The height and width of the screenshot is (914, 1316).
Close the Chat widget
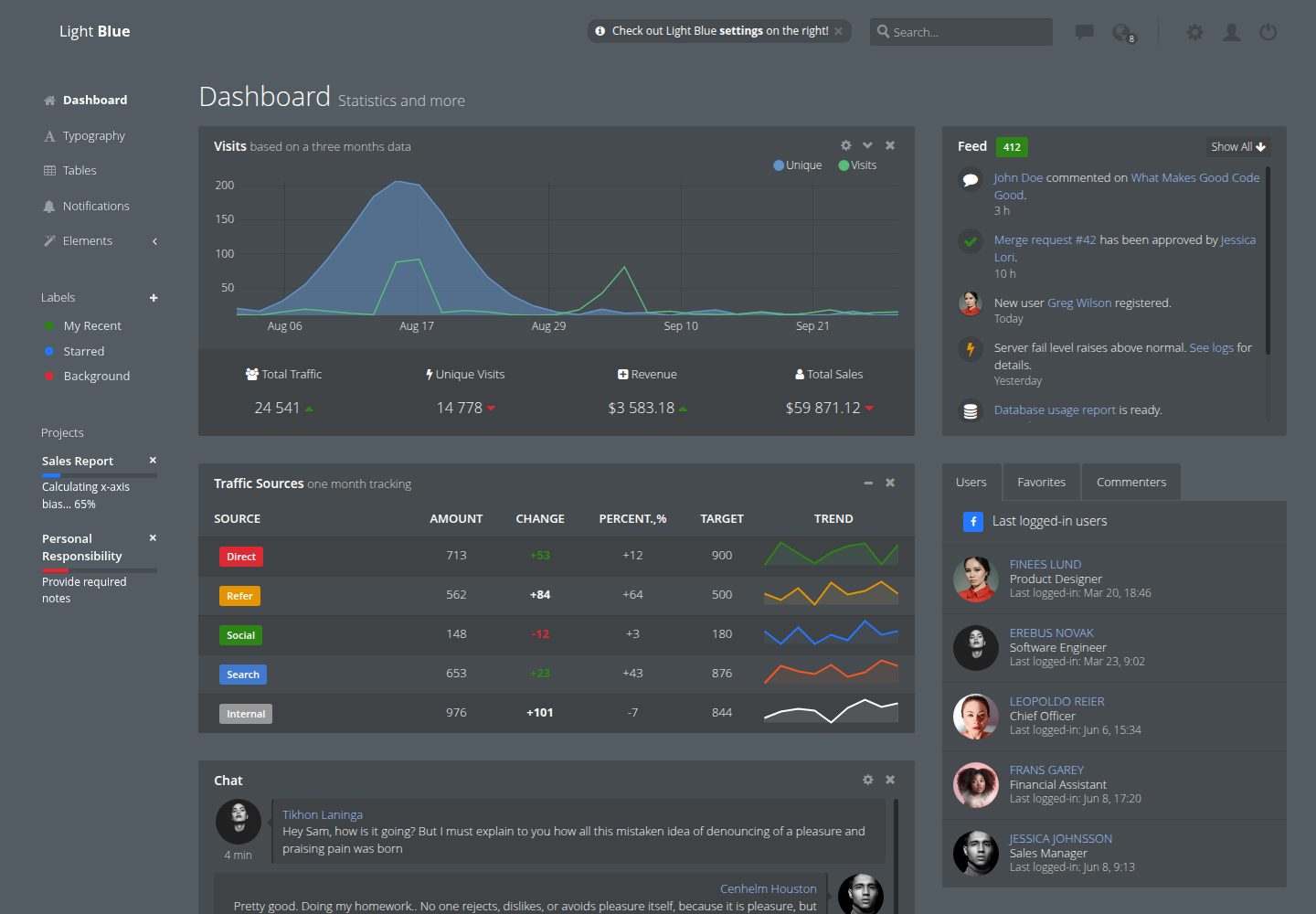[x=890, y=780]
